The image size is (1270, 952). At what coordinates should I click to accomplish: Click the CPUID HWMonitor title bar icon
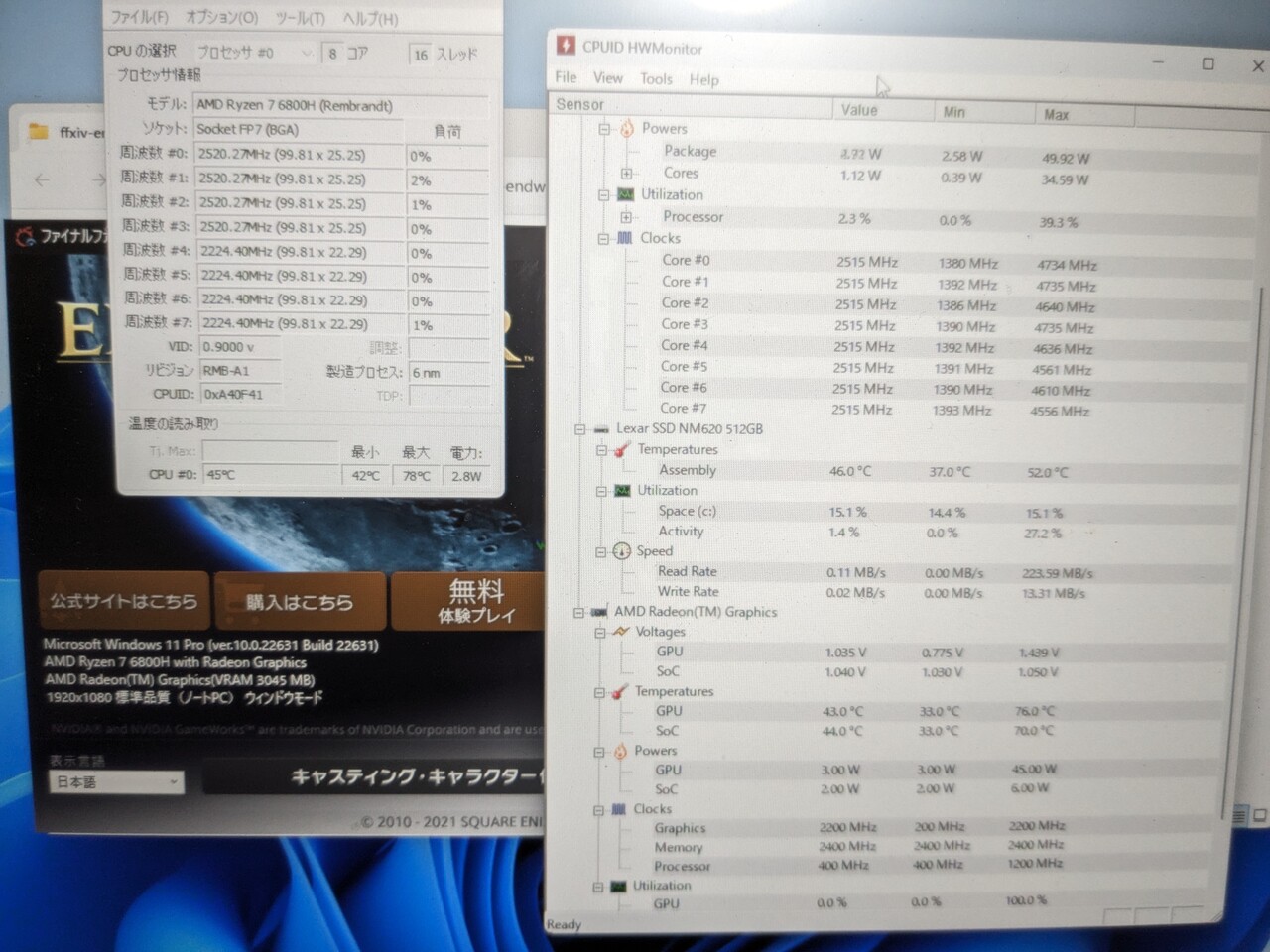click(566, 46)
